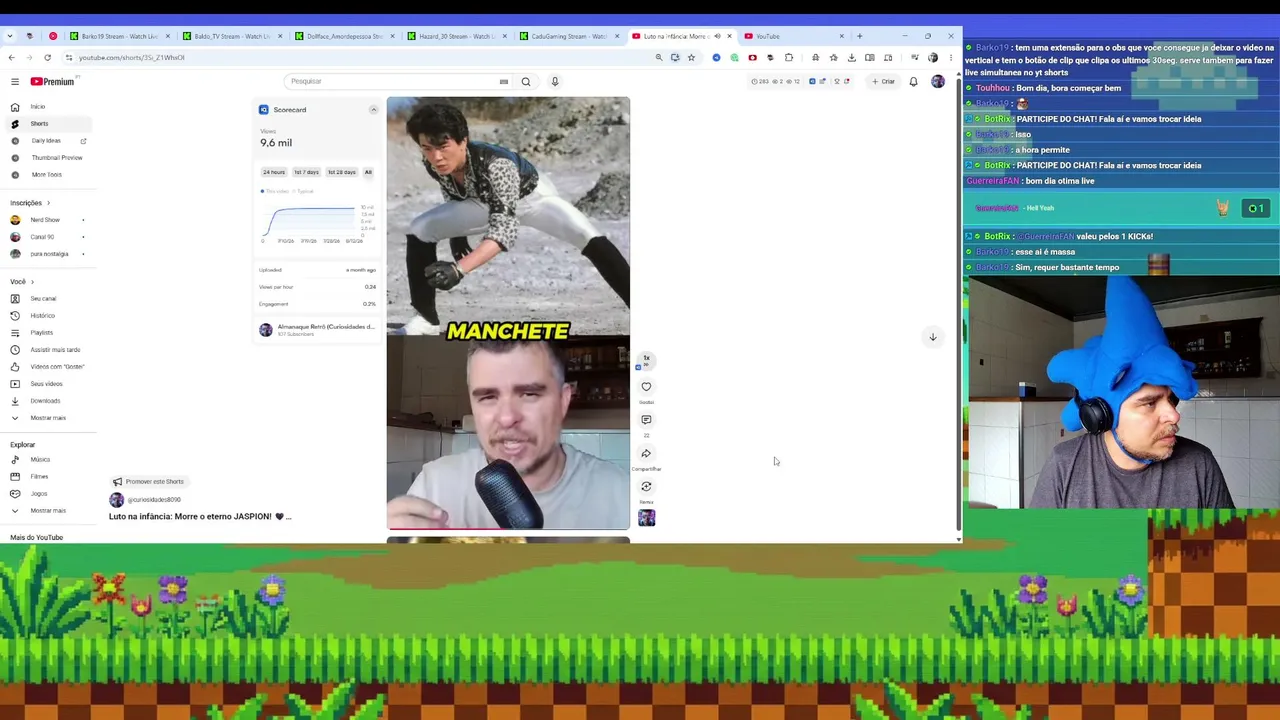Viewport: 1280px width, 720px height.
Task: Go to the next Short with down arrow
Action: [933, 337]
